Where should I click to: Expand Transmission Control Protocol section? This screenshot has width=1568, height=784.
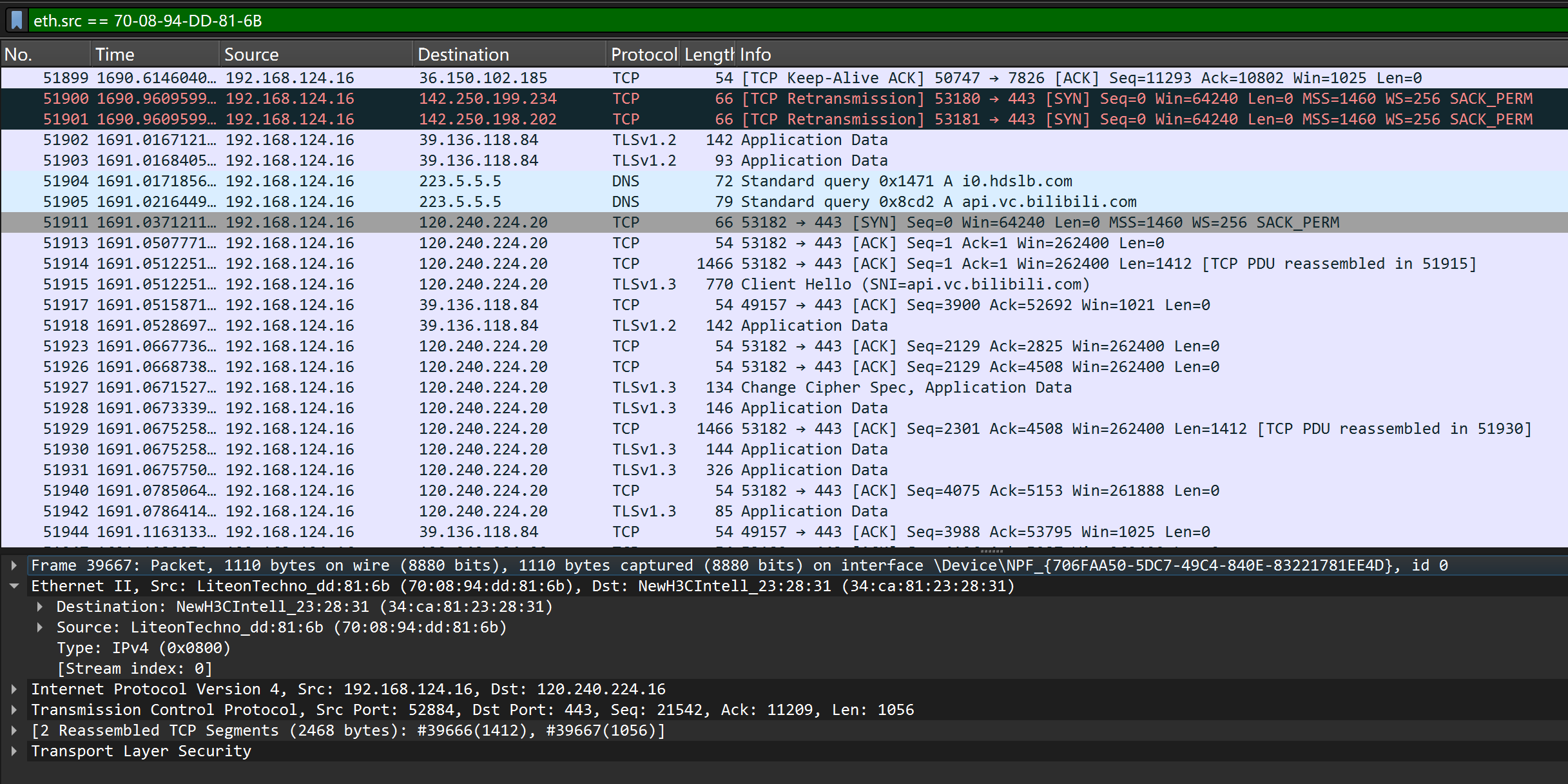[x=14, y=710]
